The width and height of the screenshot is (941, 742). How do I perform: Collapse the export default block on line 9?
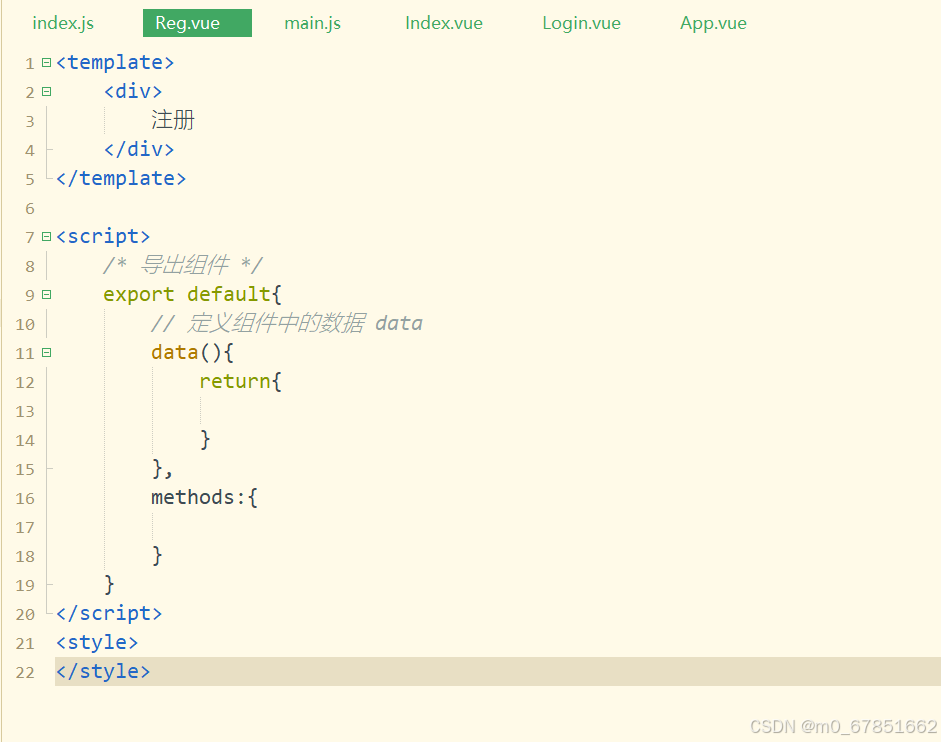coord(46,294)
